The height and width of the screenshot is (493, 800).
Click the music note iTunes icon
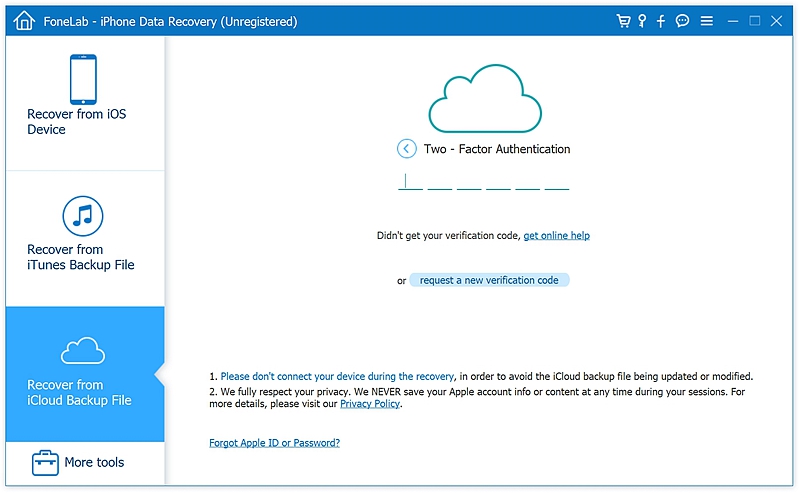(83, 216)
